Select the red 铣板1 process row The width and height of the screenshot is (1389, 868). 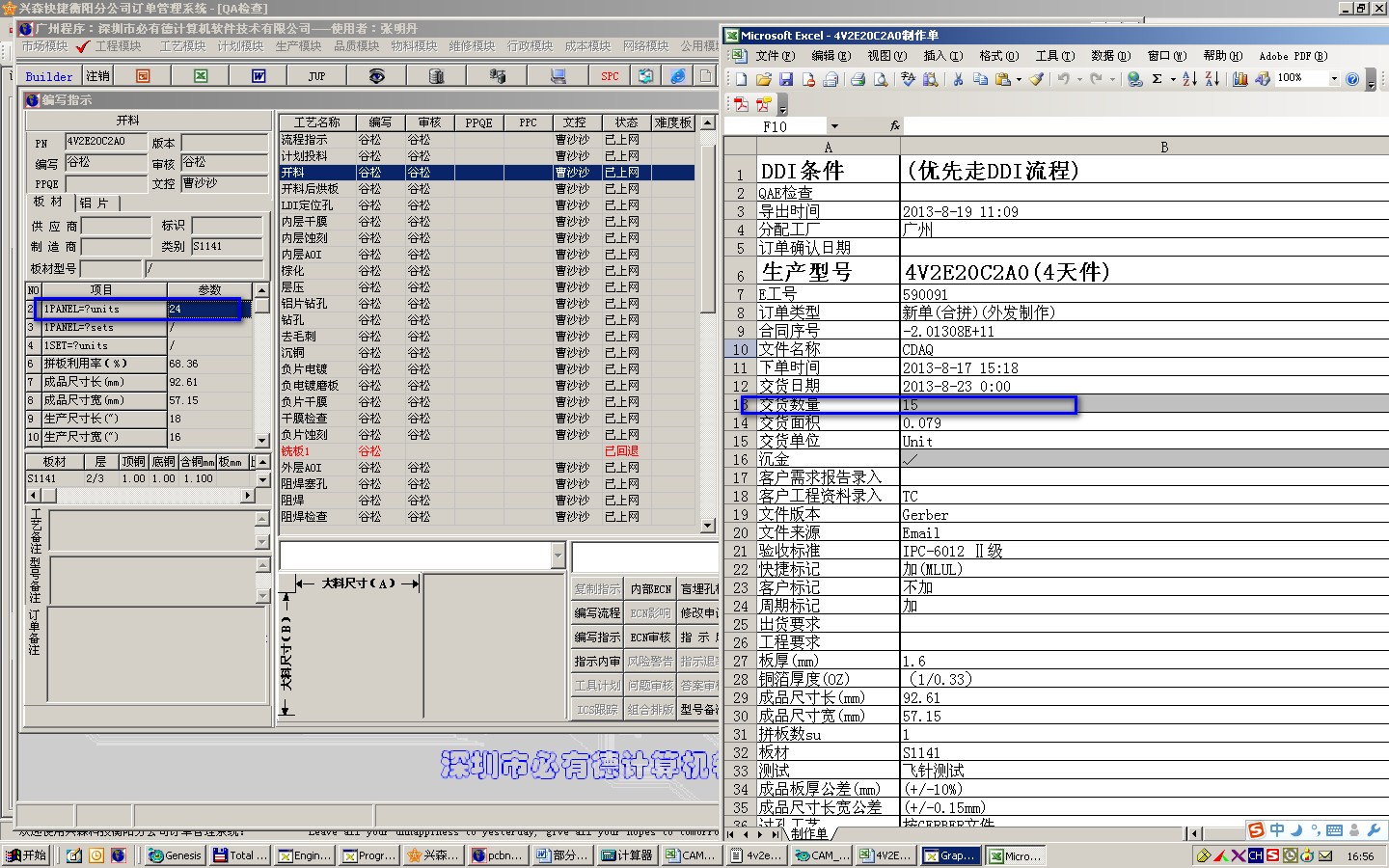point(487,451)
